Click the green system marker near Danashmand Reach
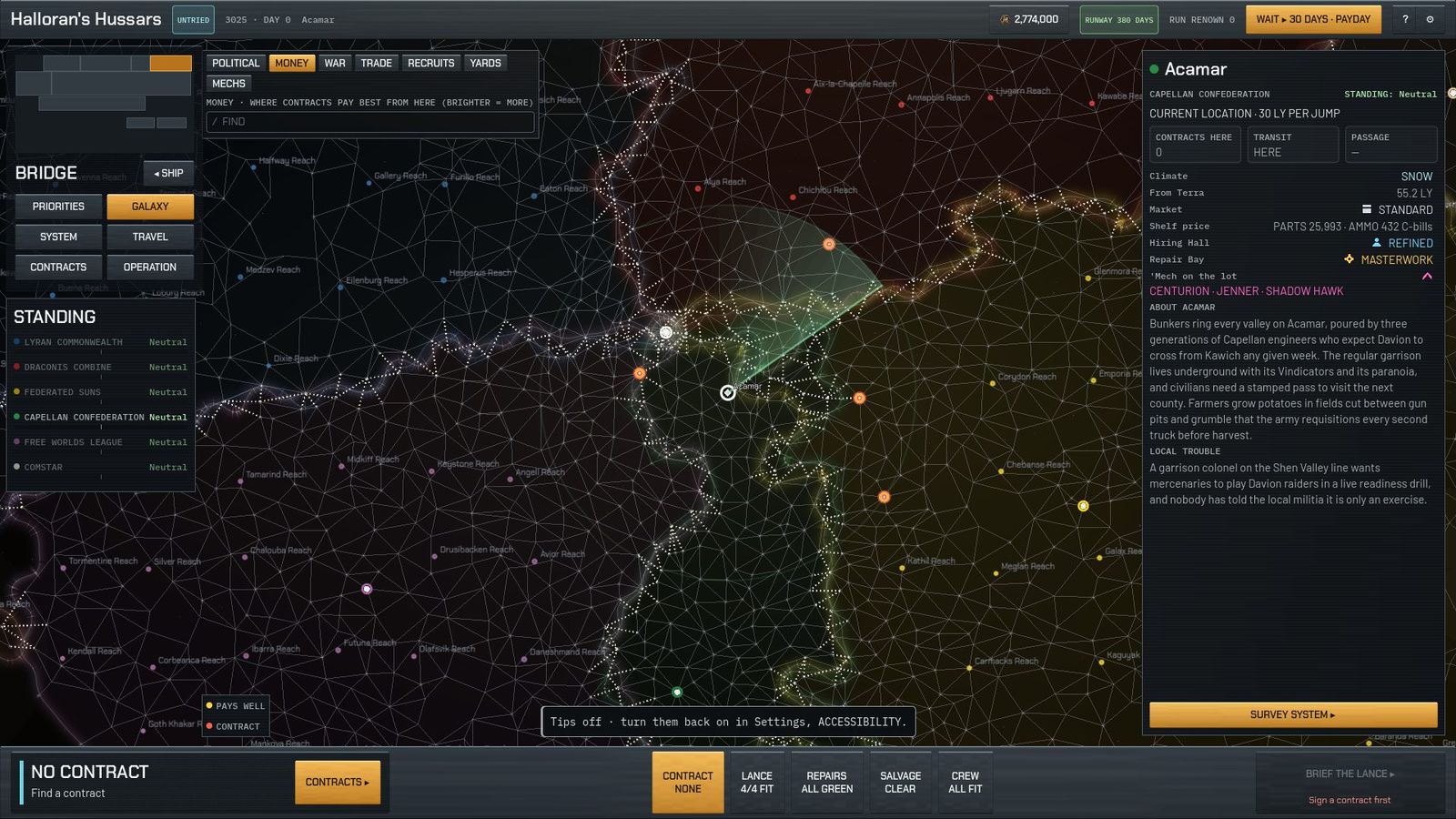Screen dimensions: 1456x819 (677, 693)
